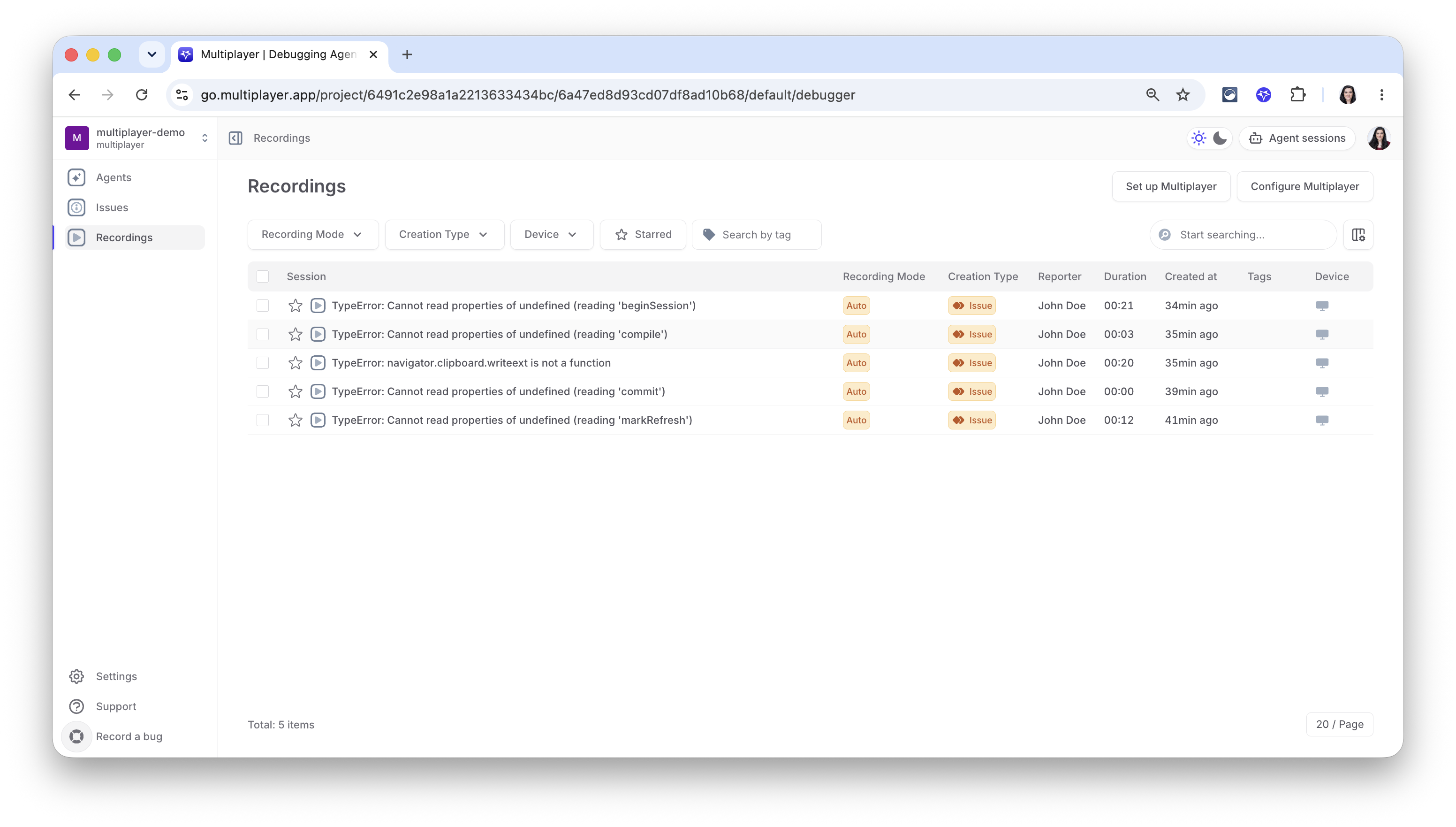Image resolution: width=1456 pixels, height=827 pixels.
Task: Open Chrome profile avatar
Action: [x=1348, y=95]
